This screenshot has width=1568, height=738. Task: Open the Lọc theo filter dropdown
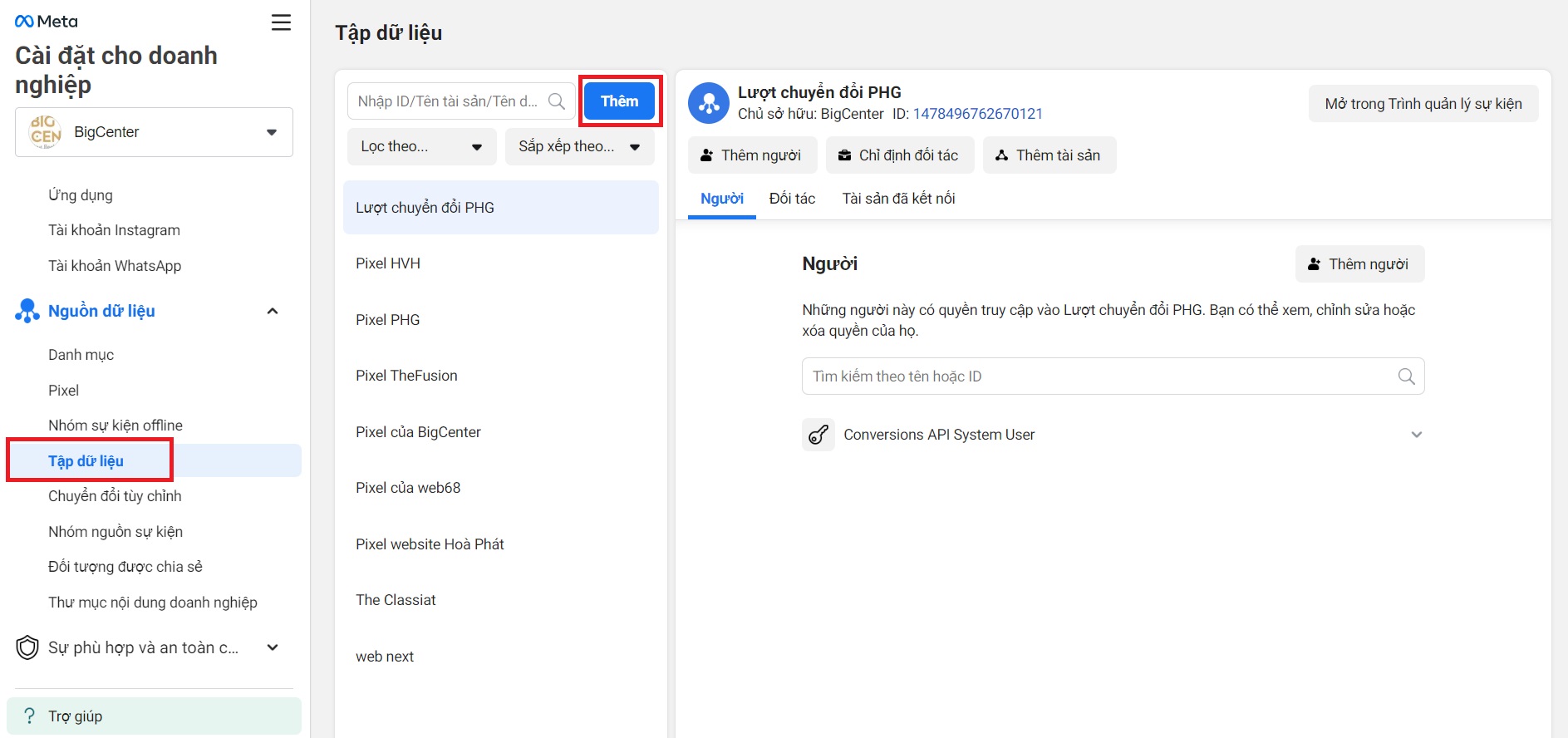(422, 147)
